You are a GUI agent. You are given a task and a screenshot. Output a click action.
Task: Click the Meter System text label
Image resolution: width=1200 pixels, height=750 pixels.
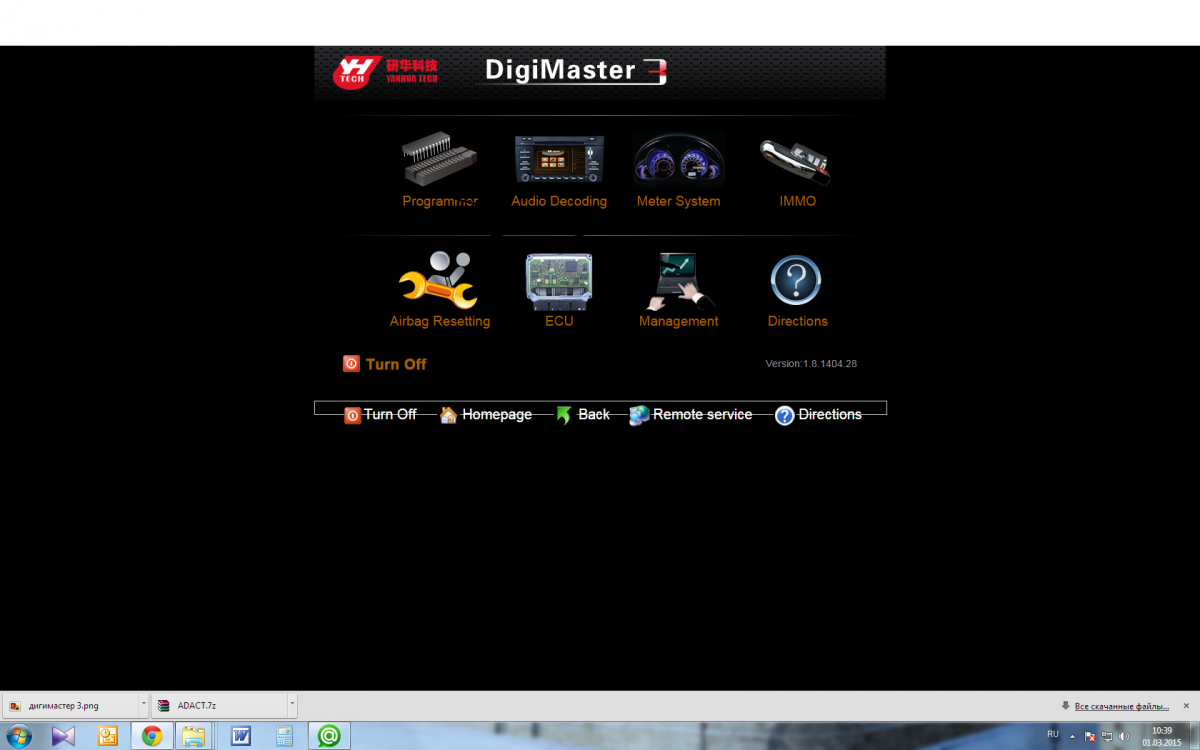(x=678, y=201)
